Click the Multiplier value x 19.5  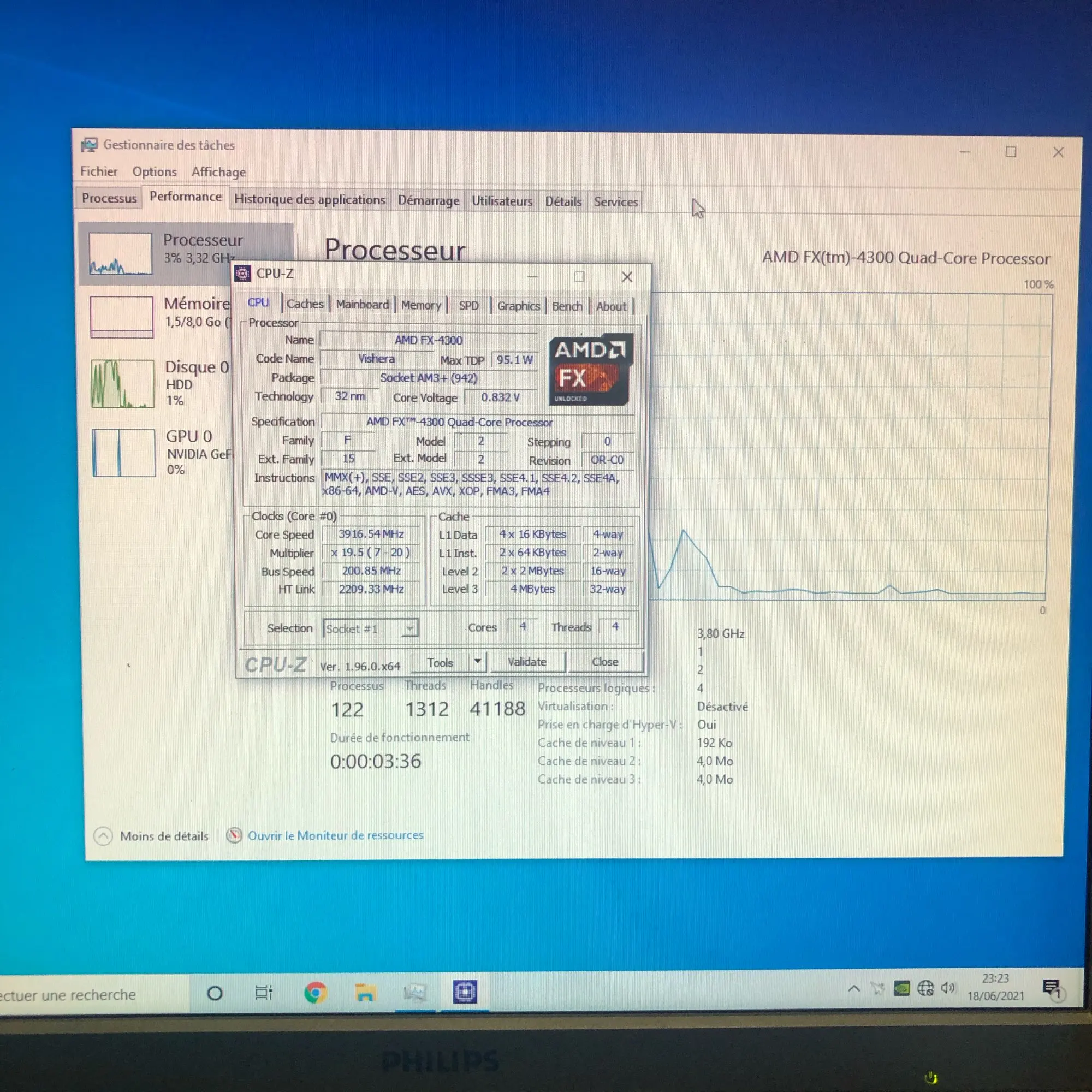coord(371,553)
